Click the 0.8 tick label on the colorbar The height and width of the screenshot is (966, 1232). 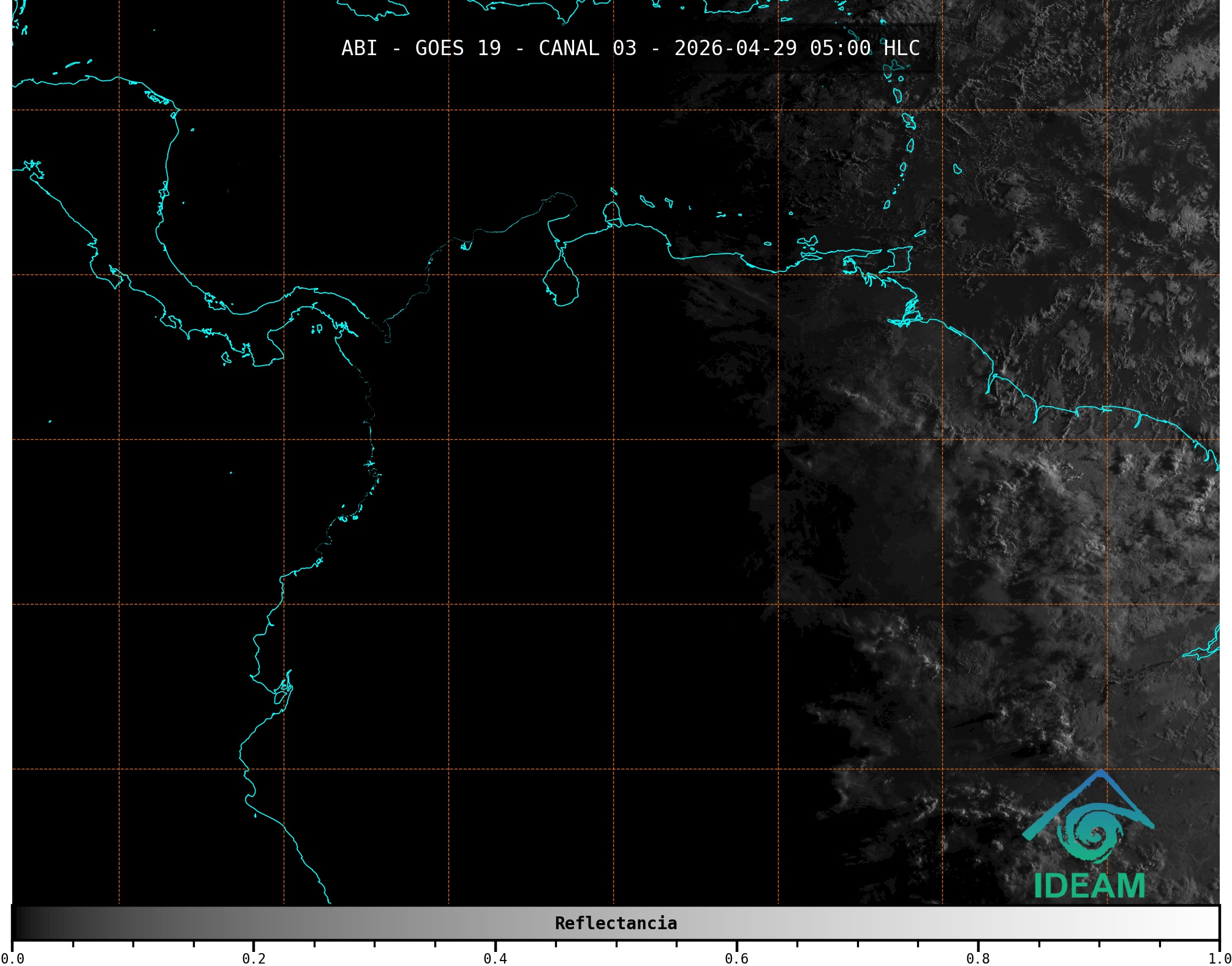click(978, 958)
